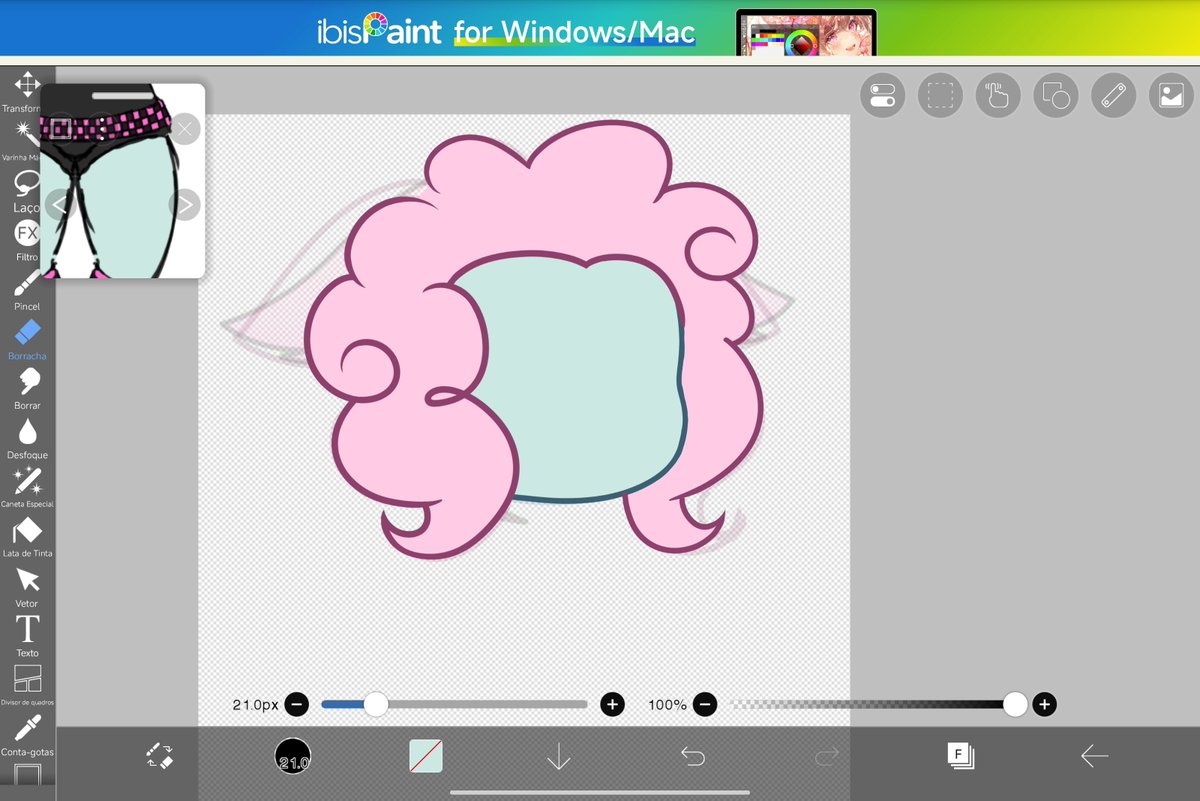The image size is (1200, 801).
Task: Toggle the view settings switch button
Action: click(x=882, y=96)
